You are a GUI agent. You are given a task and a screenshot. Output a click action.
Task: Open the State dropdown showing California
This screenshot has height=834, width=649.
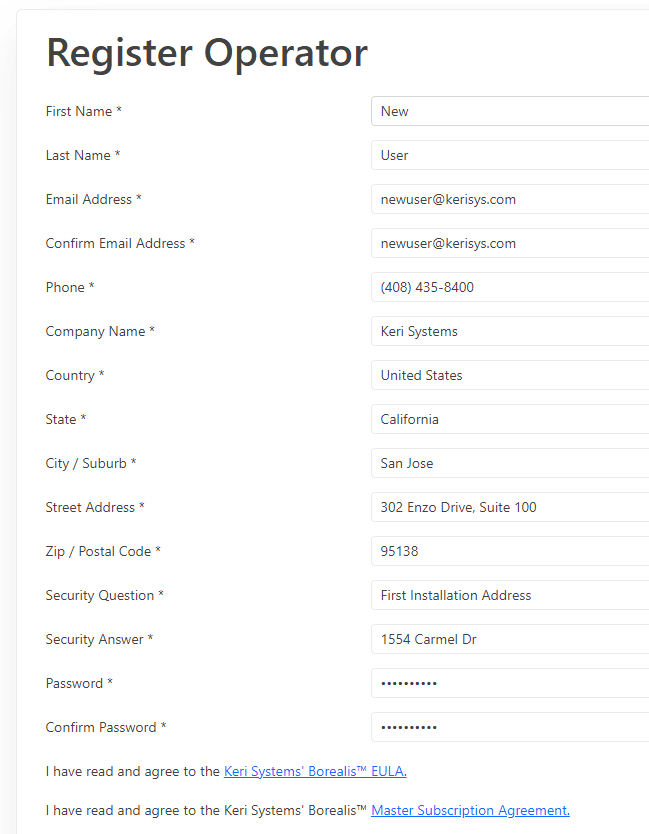tap(510, 419)
